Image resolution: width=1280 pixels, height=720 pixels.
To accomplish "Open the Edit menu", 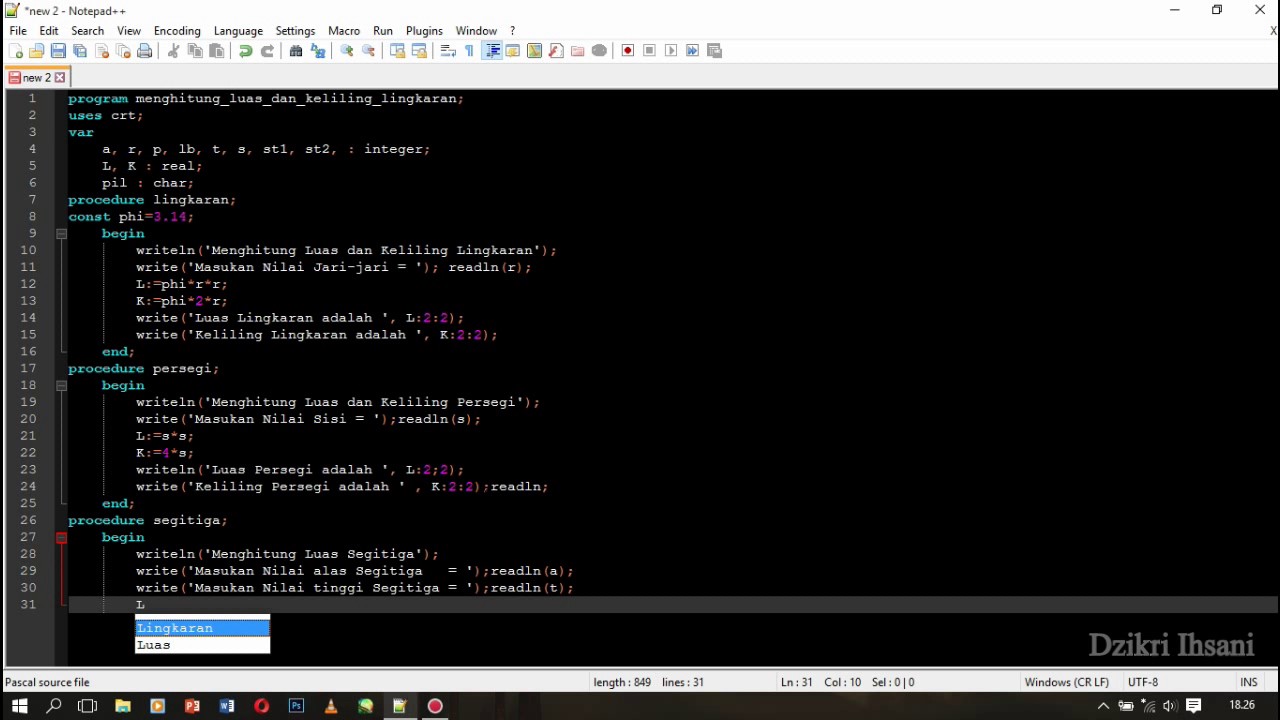I will 49,31.
